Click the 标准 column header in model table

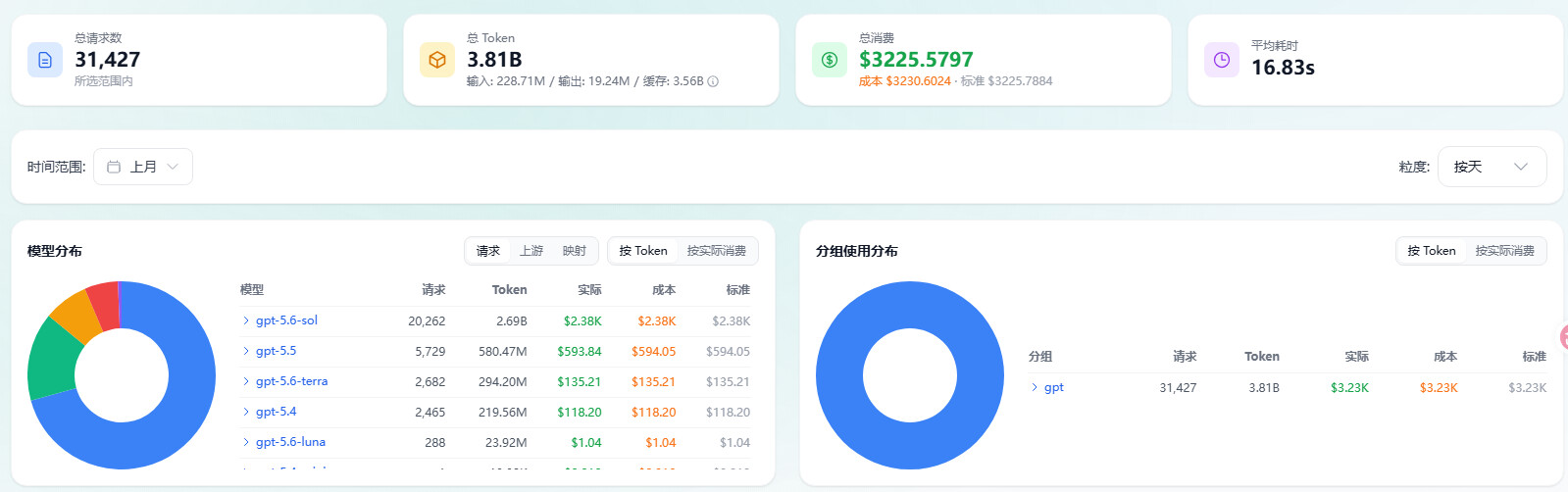[x=737, y=290]
